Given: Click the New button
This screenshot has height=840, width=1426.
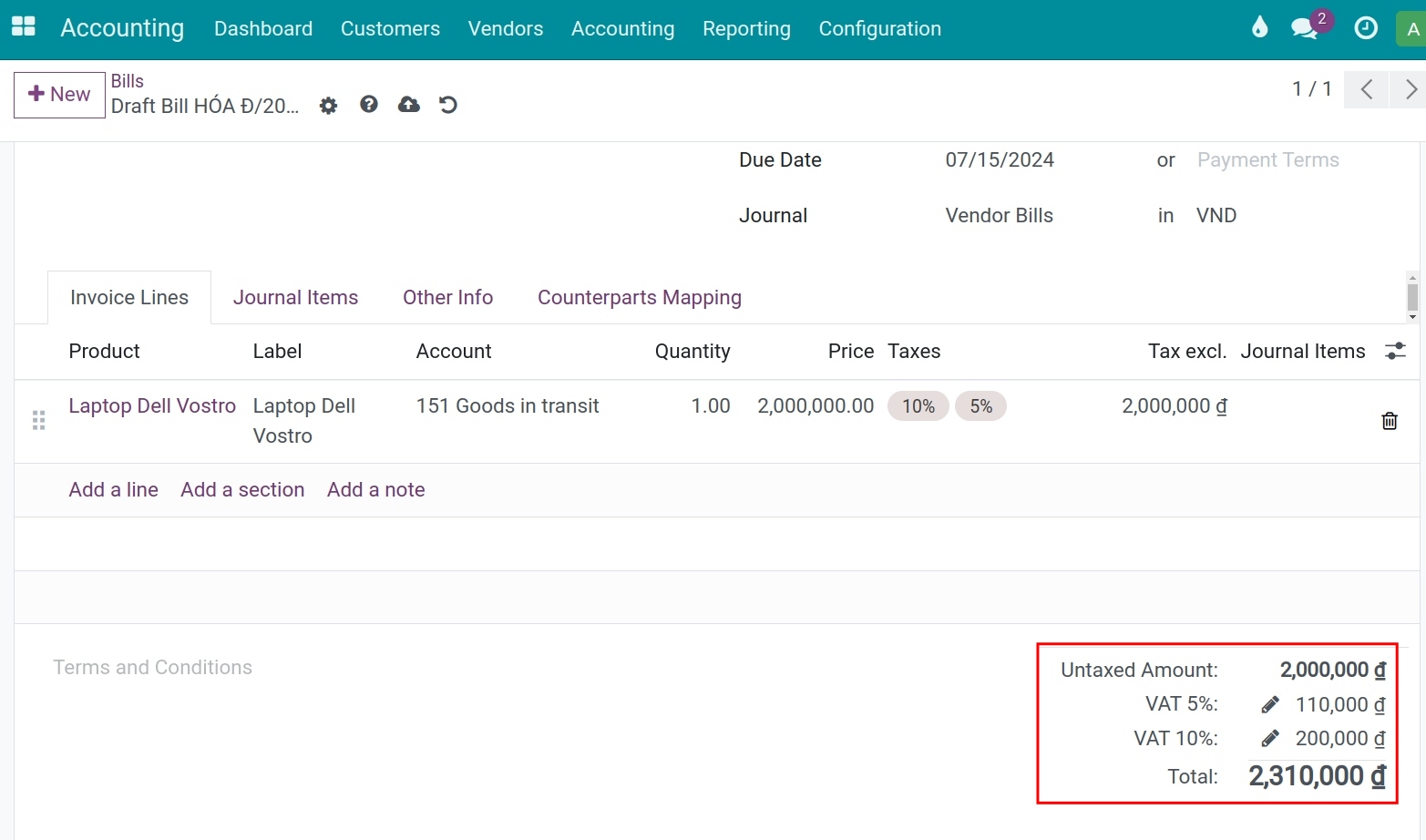Looking at the screenshot, I should [59, 95].
